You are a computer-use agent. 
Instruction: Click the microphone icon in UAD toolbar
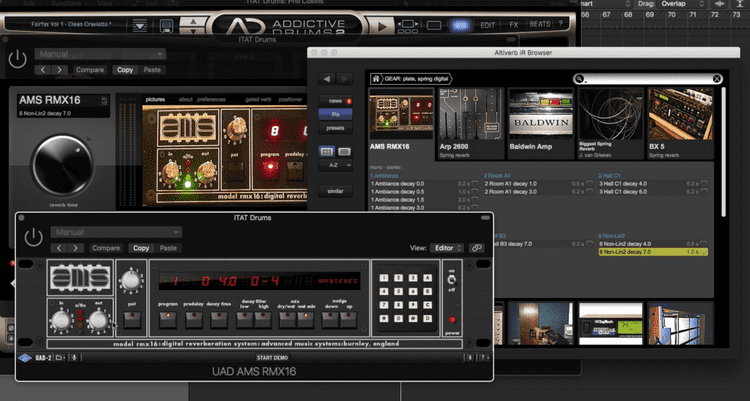tap(75, 357)
